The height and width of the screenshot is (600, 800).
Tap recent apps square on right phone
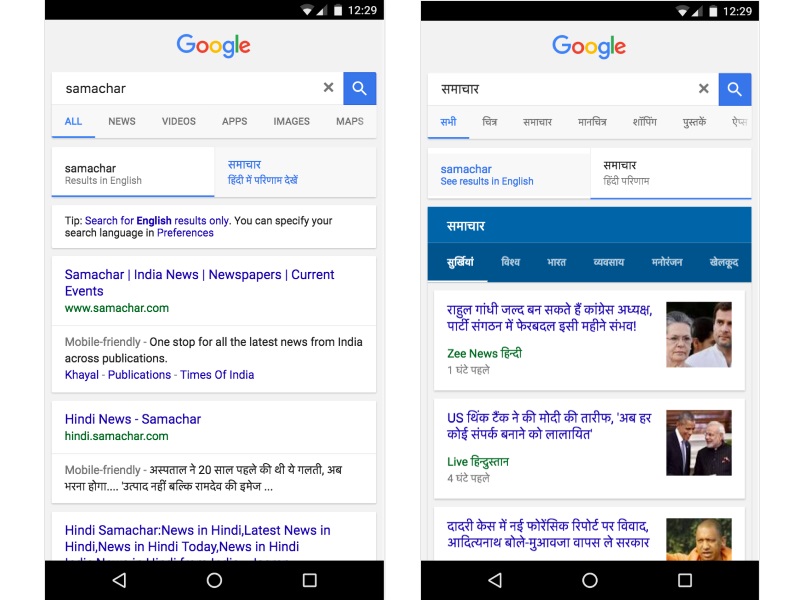pyautogui.click(x=685, y=580)
